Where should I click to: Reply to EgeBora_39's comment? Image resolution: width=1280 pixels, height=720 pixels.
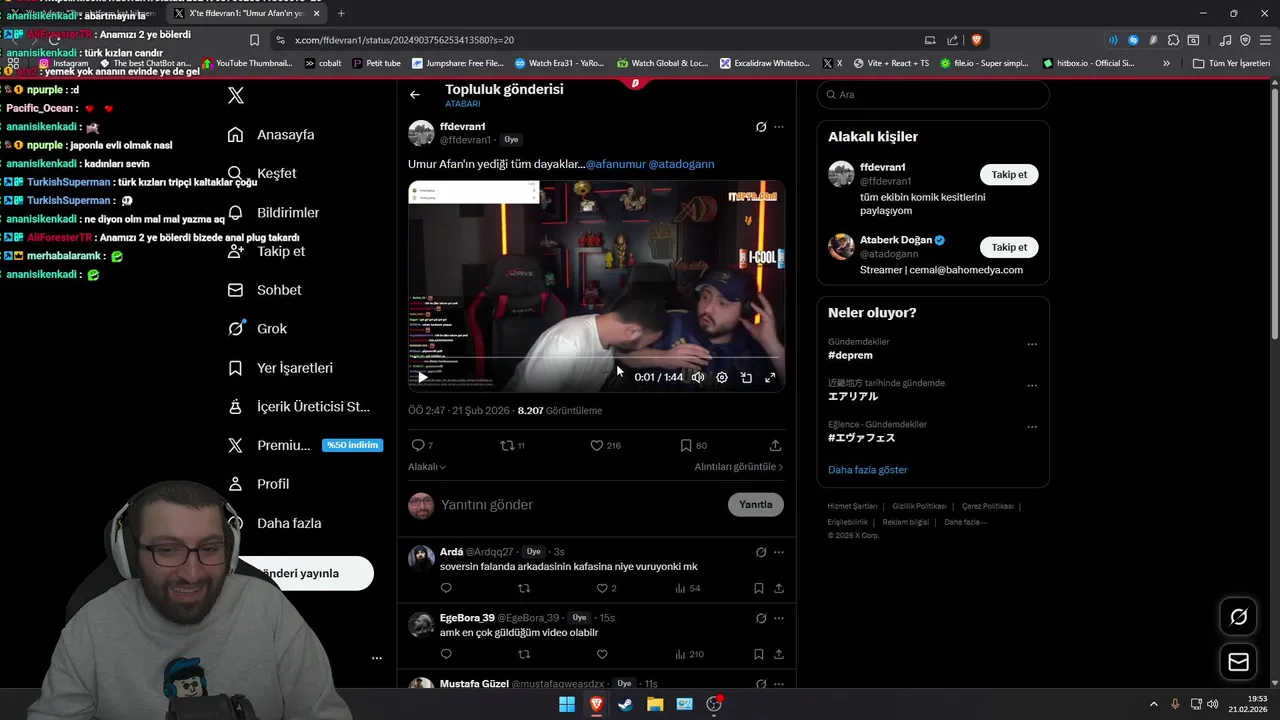pyautogui.click(x=446, y=654)
